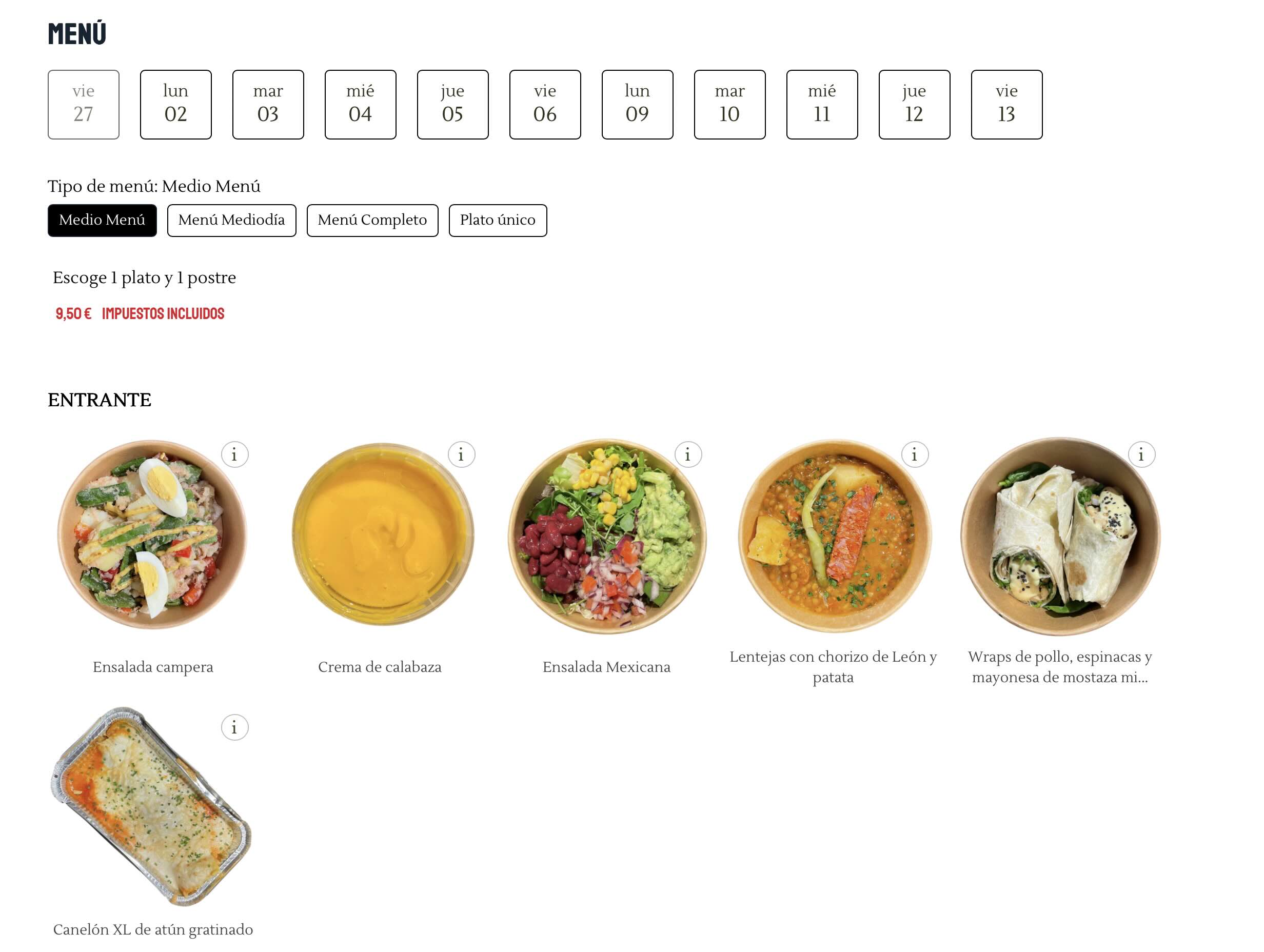
Task: Click info icon on Canelón XL de atún
Action: point(234,727)
